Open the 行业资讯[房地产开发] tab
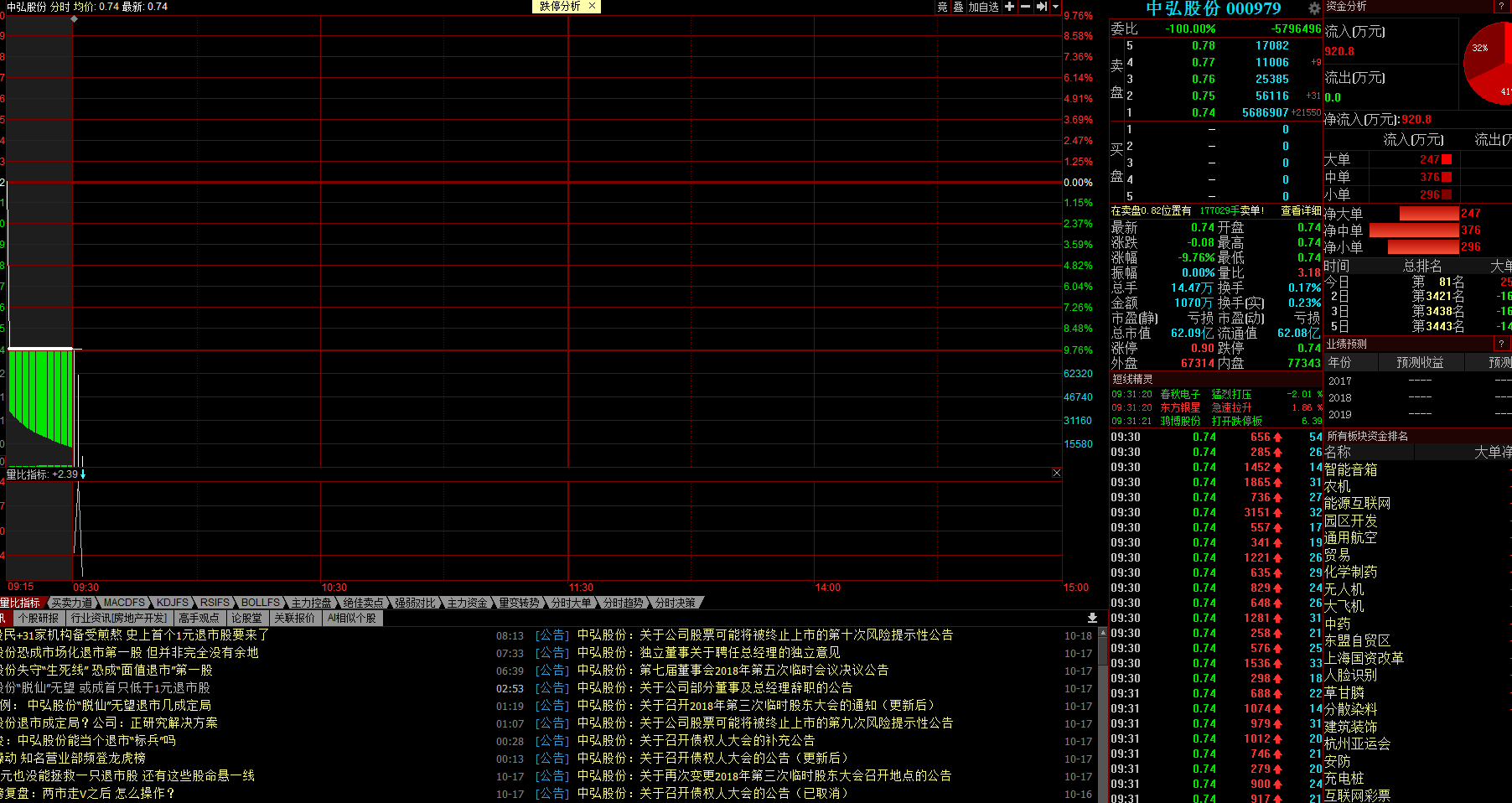The image size is (1512, 803). 119,619
